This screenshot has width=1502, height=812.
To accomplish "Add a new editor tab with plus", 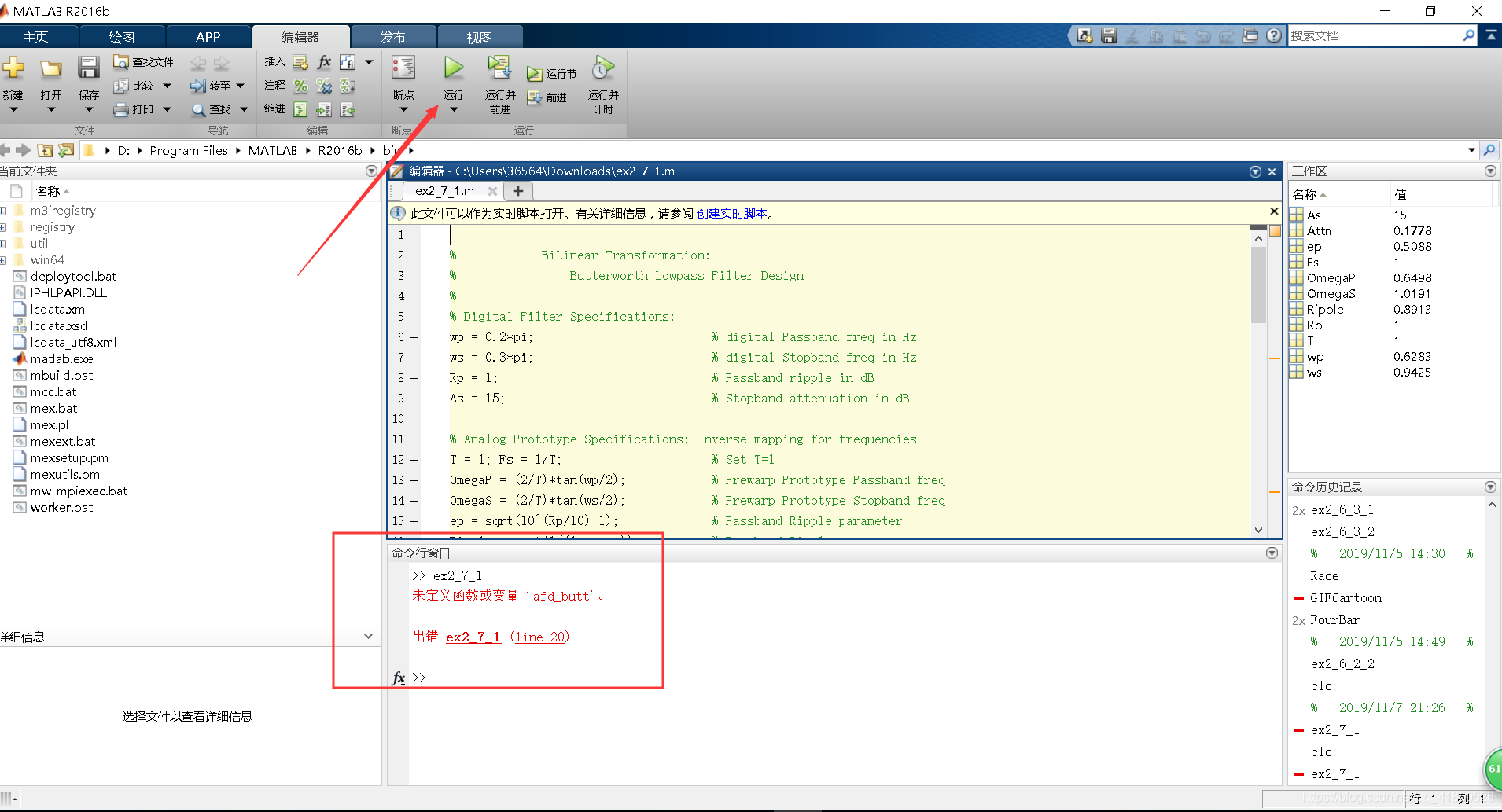I will 518,191.
